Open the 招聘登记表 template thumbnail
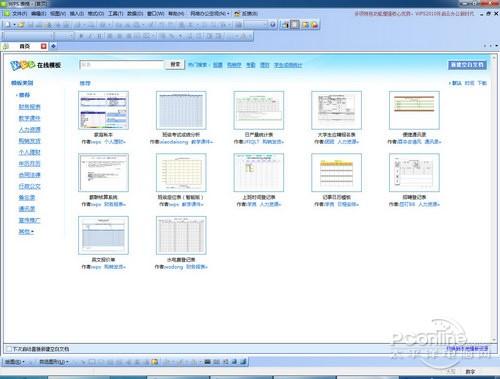The image size is (500, 379). click(414, 172)
